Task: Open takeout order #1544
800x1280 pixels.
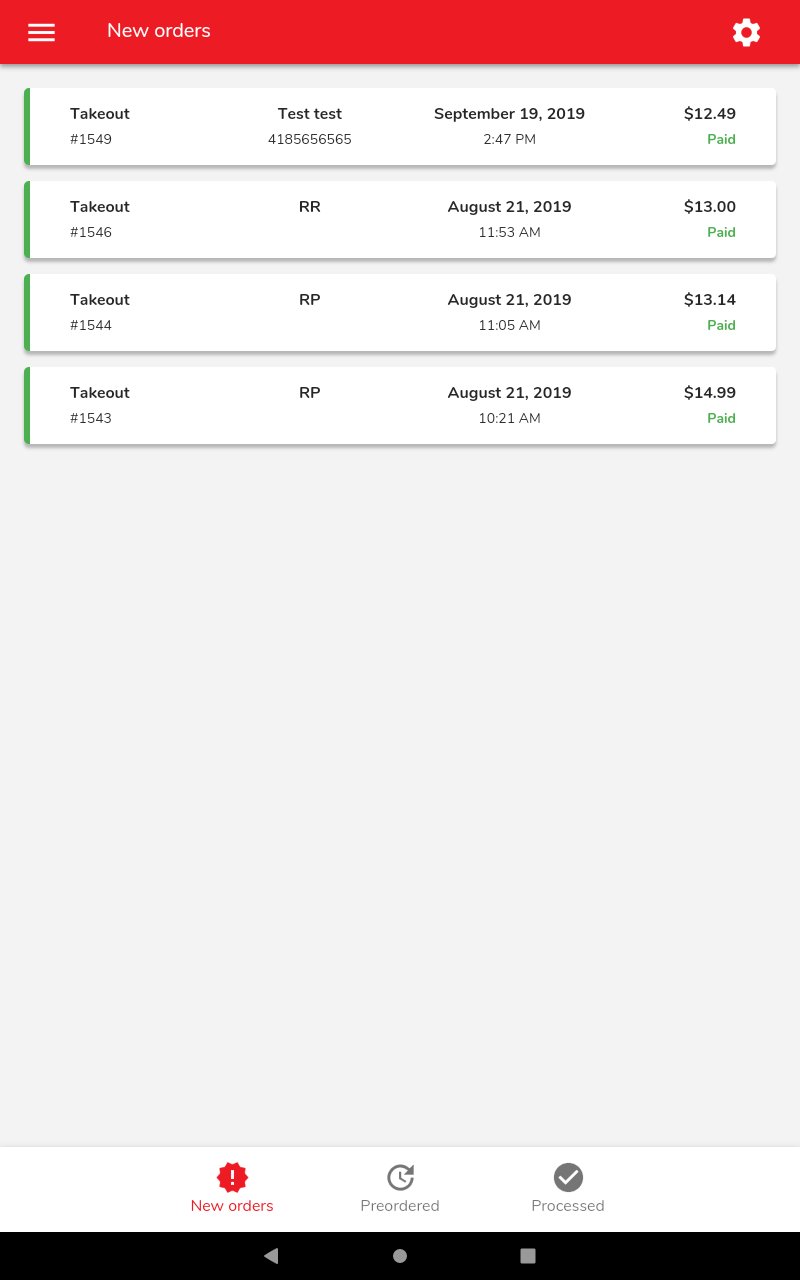Action: click(x=400, y=313)
